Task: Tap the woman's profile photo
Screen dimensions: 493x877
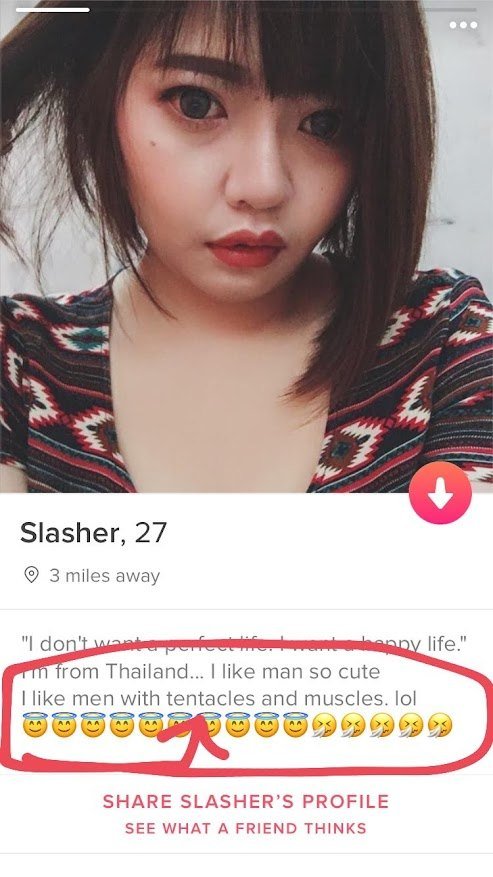Action: tap(246, 246)
